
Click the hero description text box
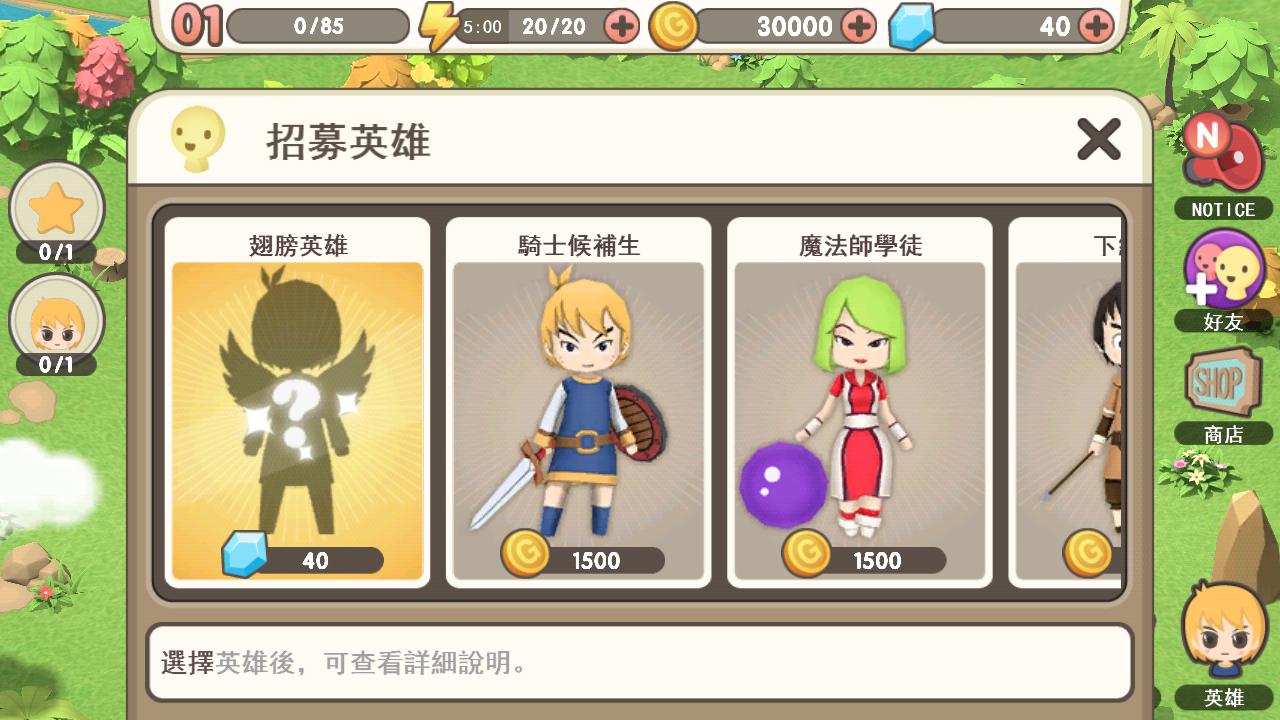[640, 663]
